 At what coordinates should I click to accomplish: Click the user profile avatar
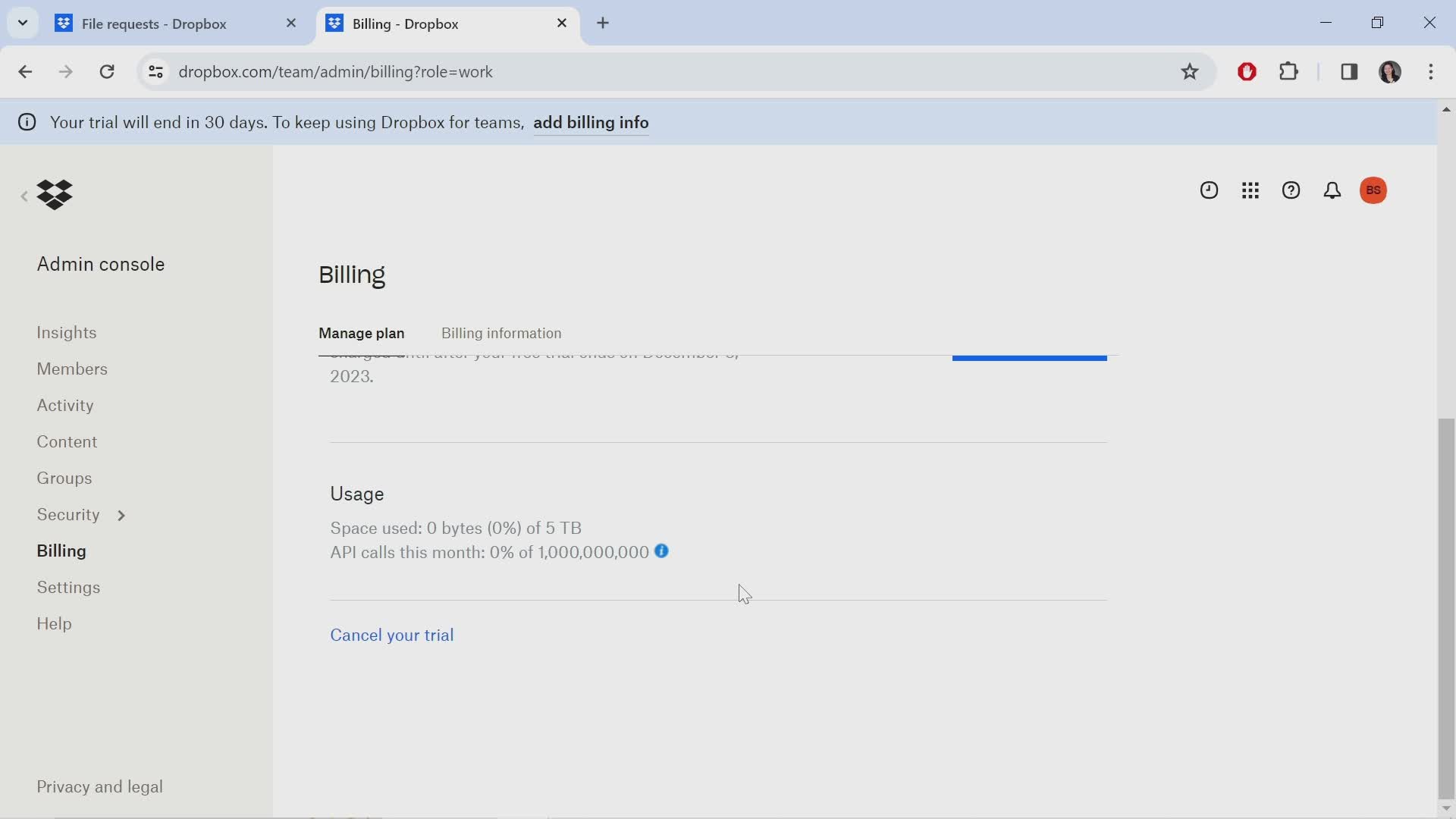pyautogui.click(x=1374, y=190)
